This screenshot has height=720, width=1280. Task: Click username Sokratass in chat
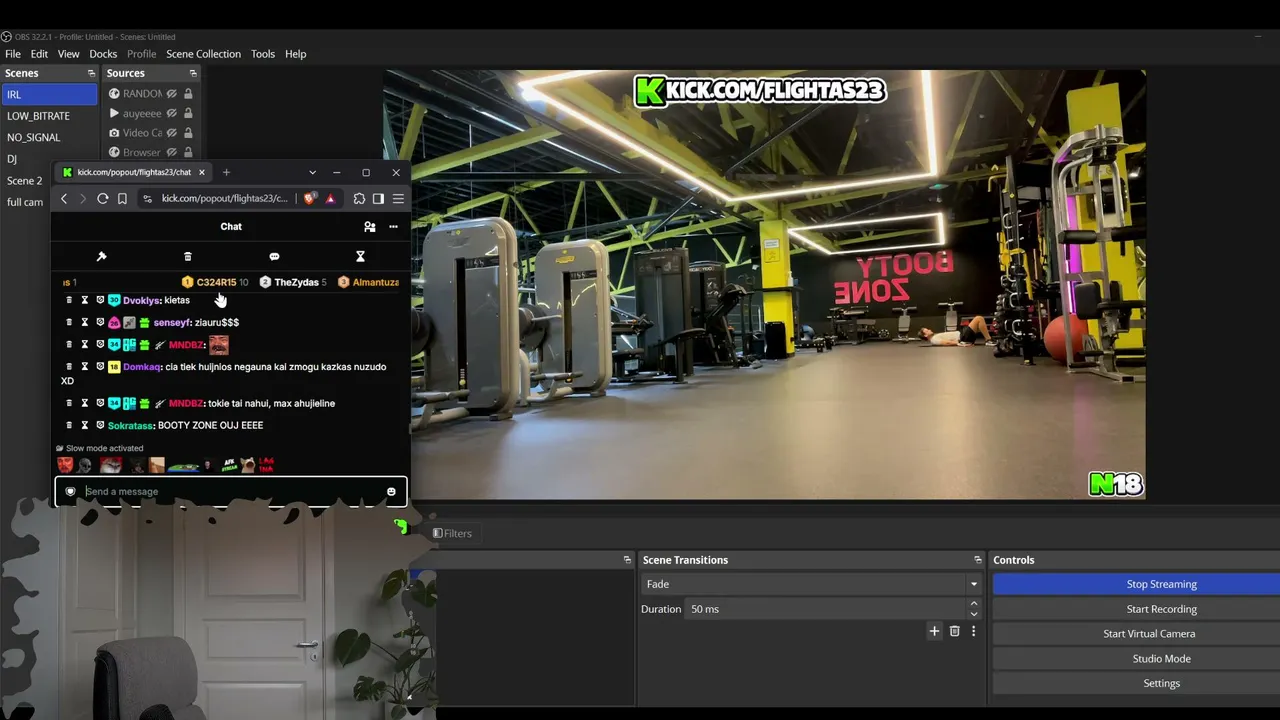tap(130, 425)
